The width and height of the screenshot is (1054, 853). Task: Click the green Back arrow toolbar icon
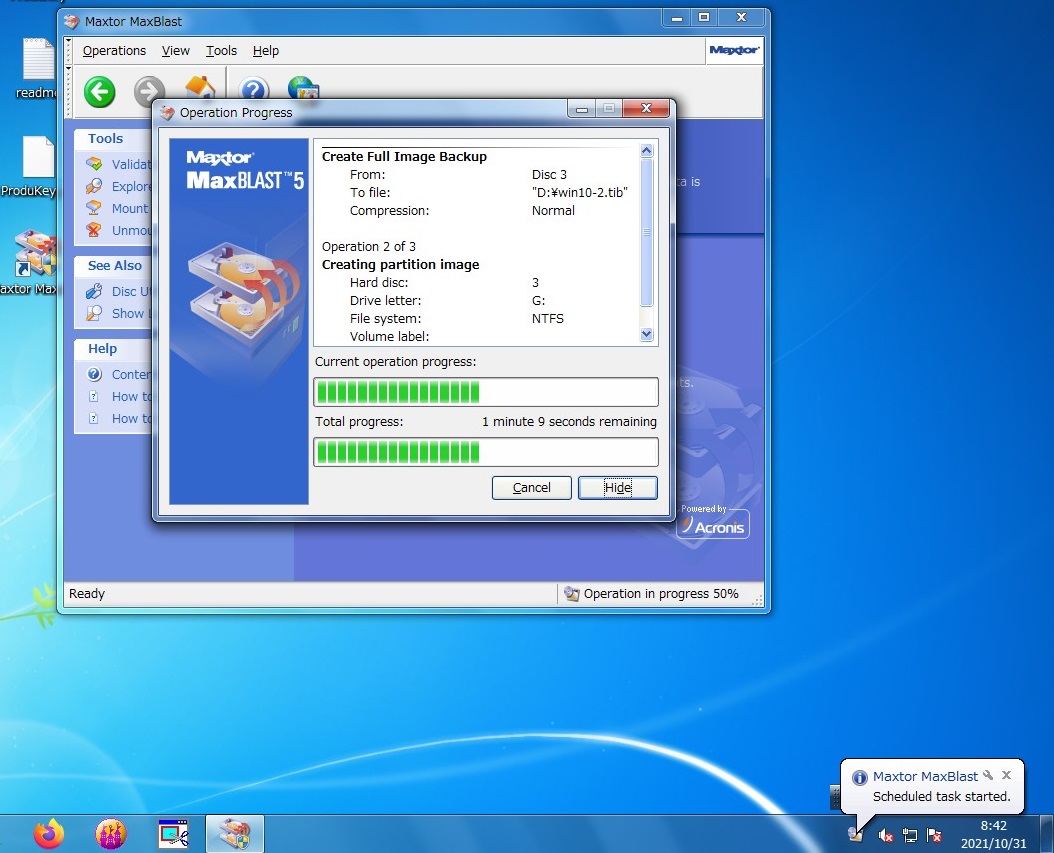(99, 92)
